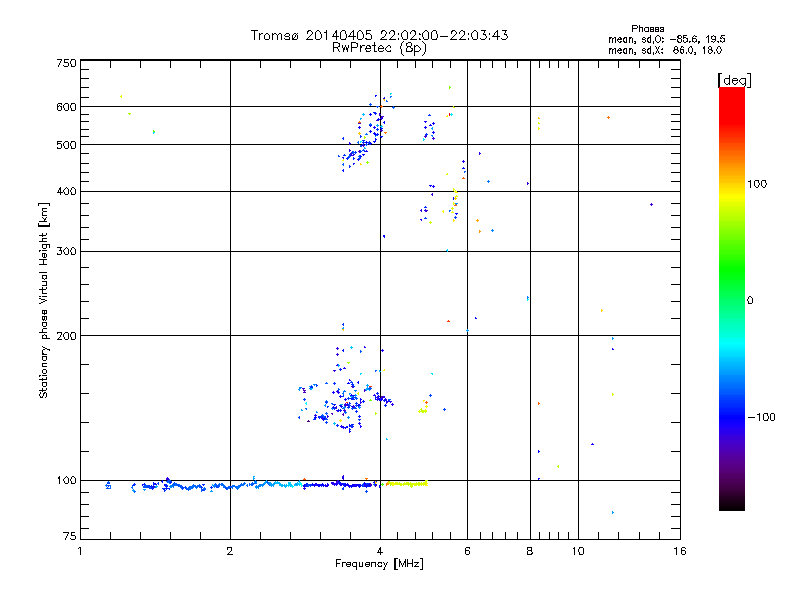This screenshot has width=800, height=600.
Task: Click 'Stationary phase Virtual Height [km]' axis label
Action: point(44,300)
